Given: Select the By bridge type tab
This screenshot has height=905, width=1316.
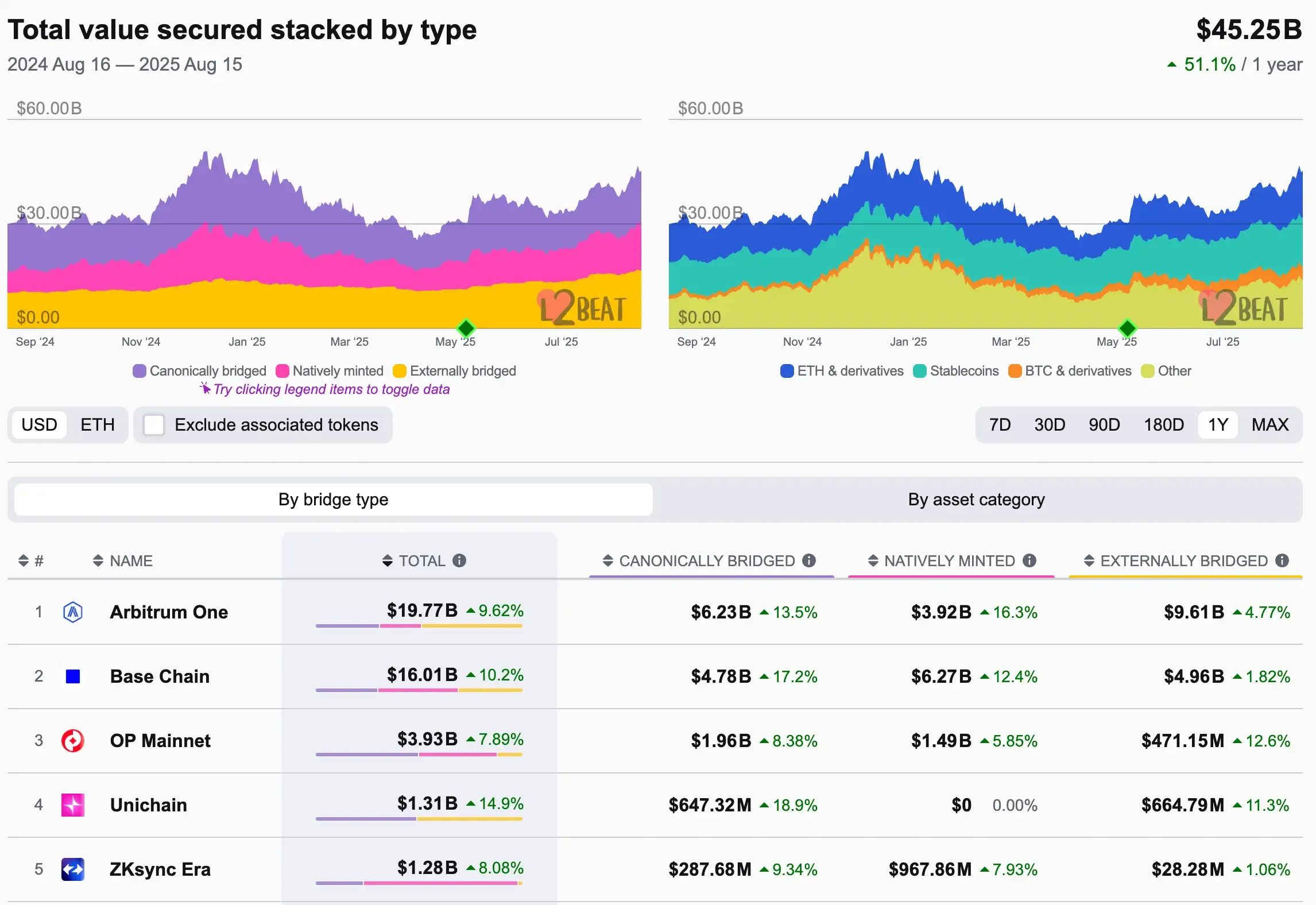Looking at the screenshot, I should [333, 500].
